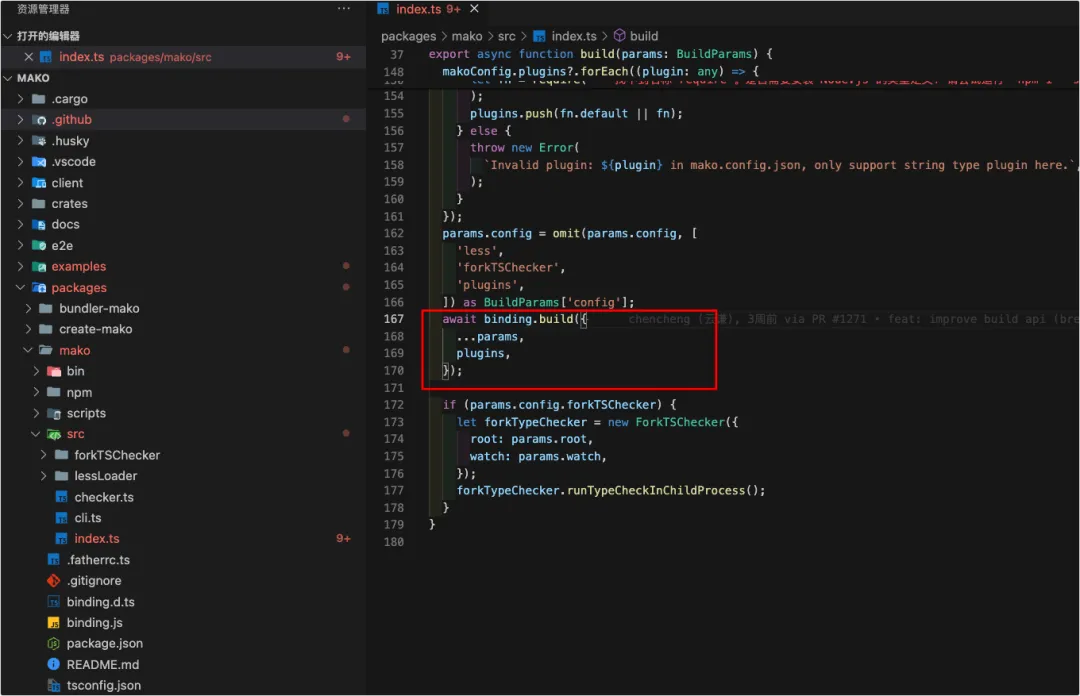
Task: Click the .gitignore git icon
Action: tap(54, 581)
